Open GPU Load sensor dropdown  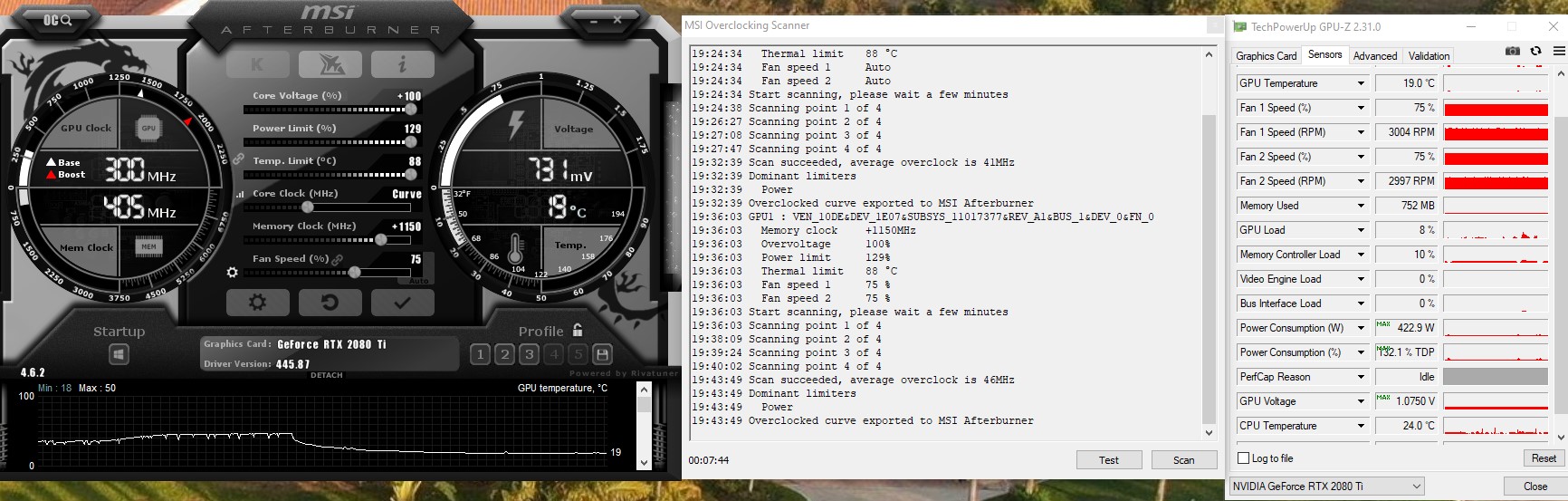tap(1361, 230)
